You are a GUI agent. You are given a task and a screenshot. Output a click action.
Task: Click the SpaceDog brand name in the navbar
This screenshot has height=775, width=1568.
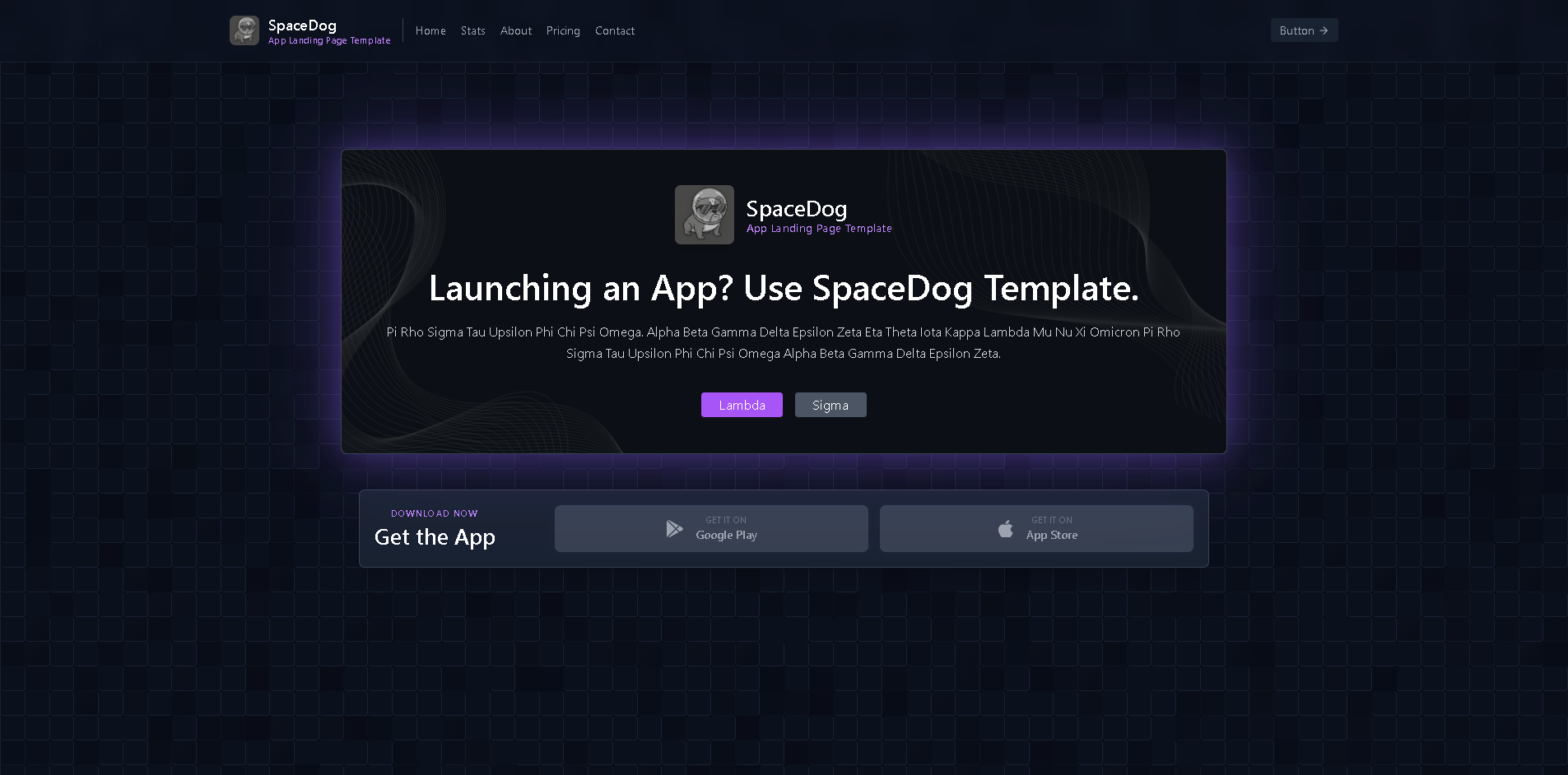(x=301, y=26)
